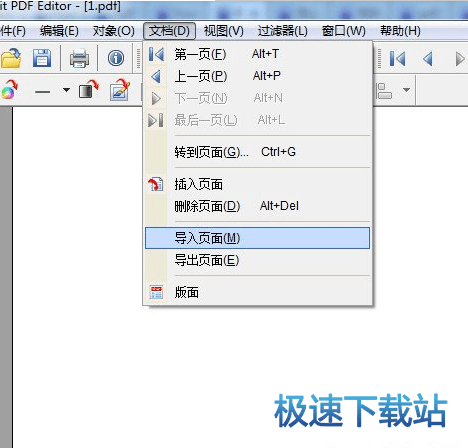The width and height of the screenshot is (468, 448).
Task: Choose 插入页面 menu entry
Action: click(257, 184)
